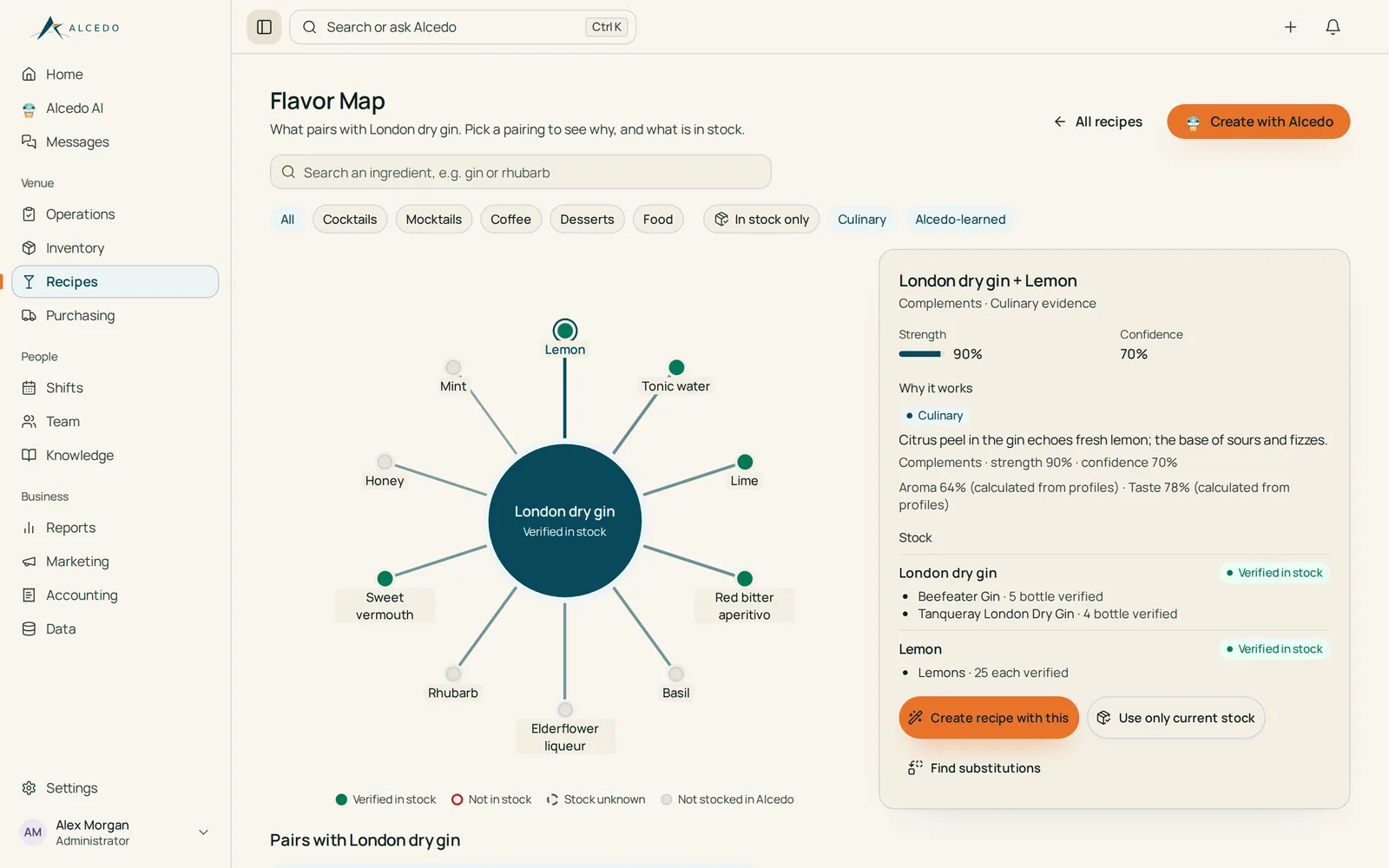Click the Alcedo logo
The image size is (1389, 868).
[x=75, y=28]
